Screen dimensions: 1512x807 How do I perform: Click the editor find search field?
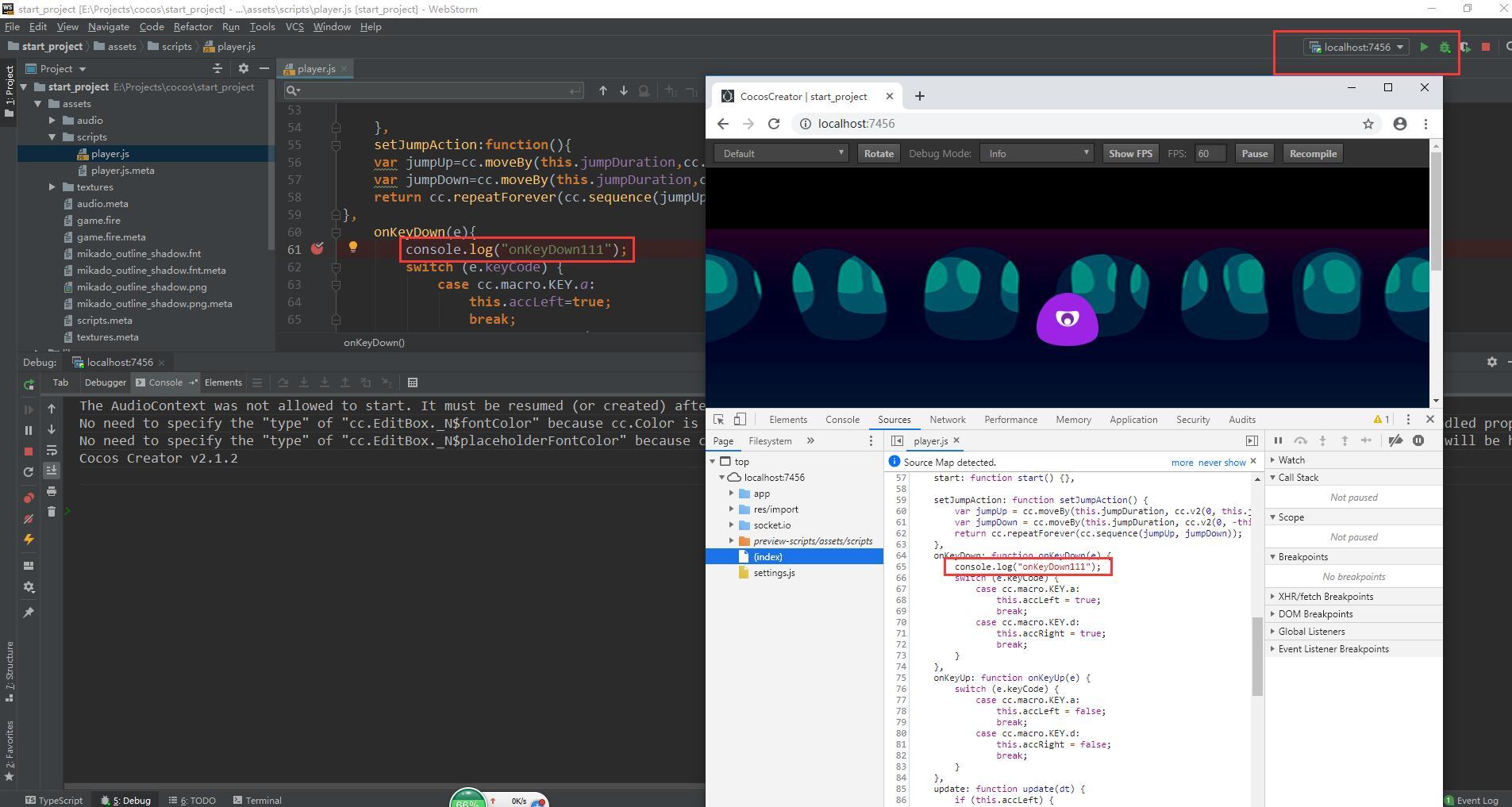point(434,90)
